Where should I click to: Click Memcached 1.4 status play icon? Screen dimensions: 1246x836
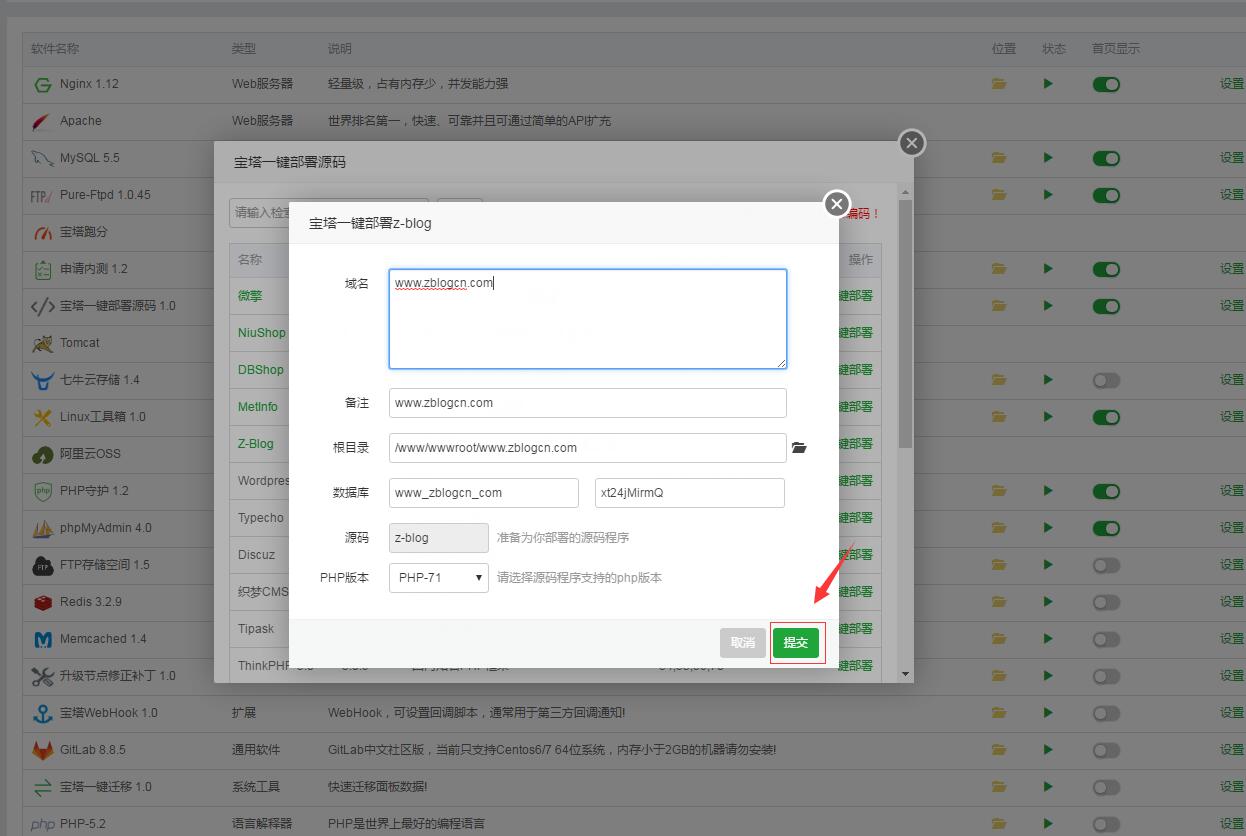[x=1048, y=639]
